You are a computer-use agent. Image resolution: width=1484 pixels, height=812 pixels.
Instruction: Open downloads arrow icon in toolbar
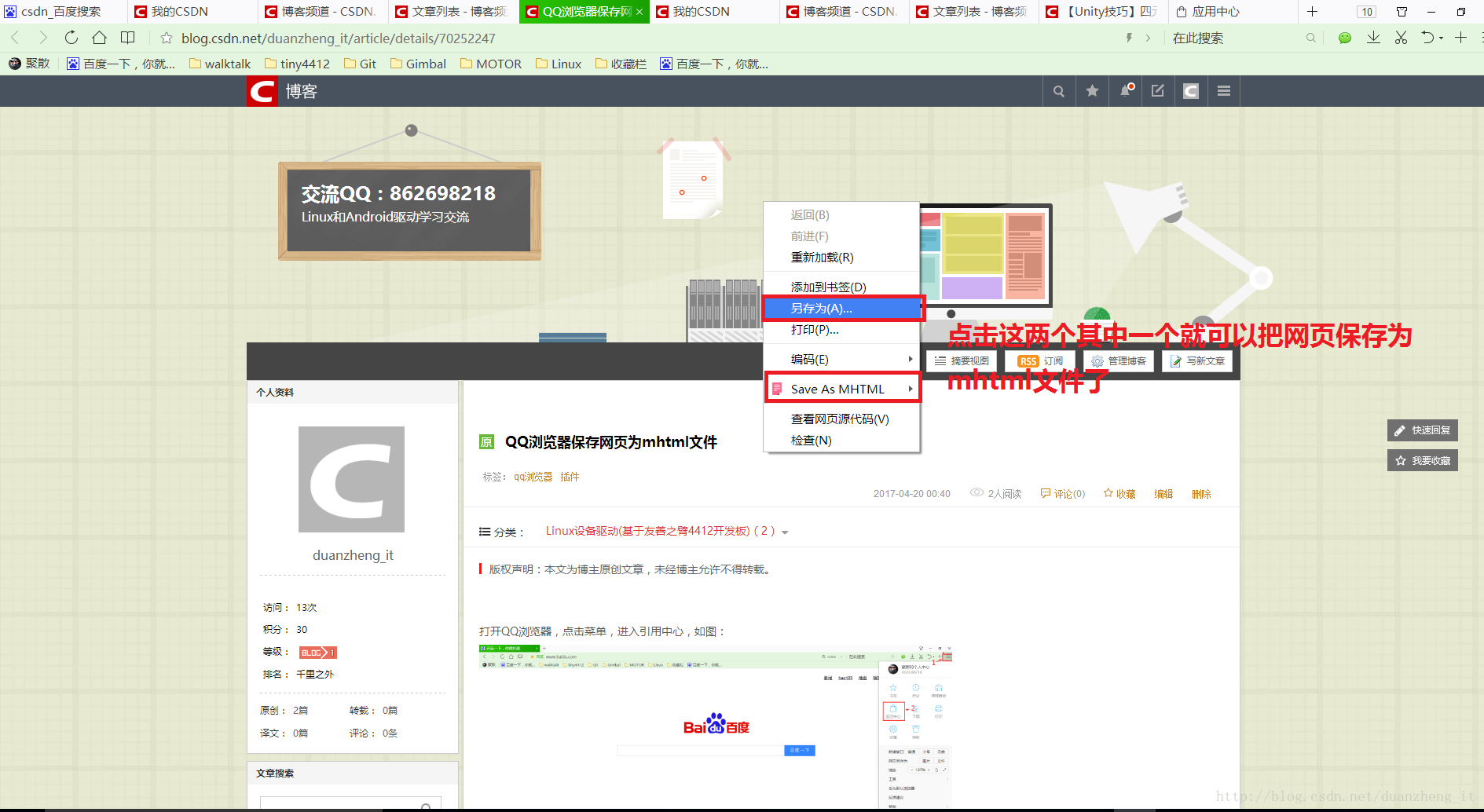tap(1373, 38)
